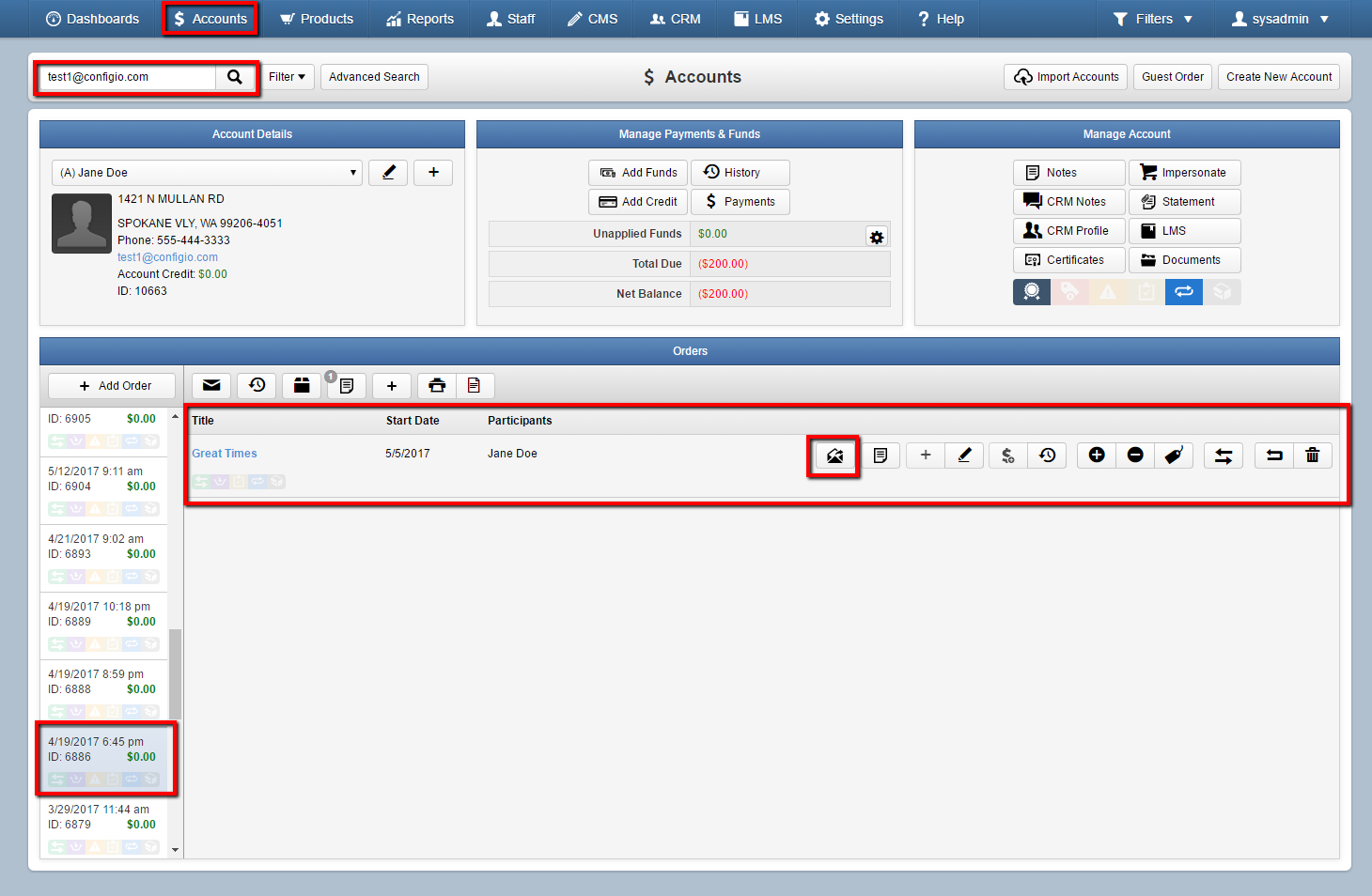Go to the Accounts menu
This screenshot has height=896, width=1372.
coord(210,19)
